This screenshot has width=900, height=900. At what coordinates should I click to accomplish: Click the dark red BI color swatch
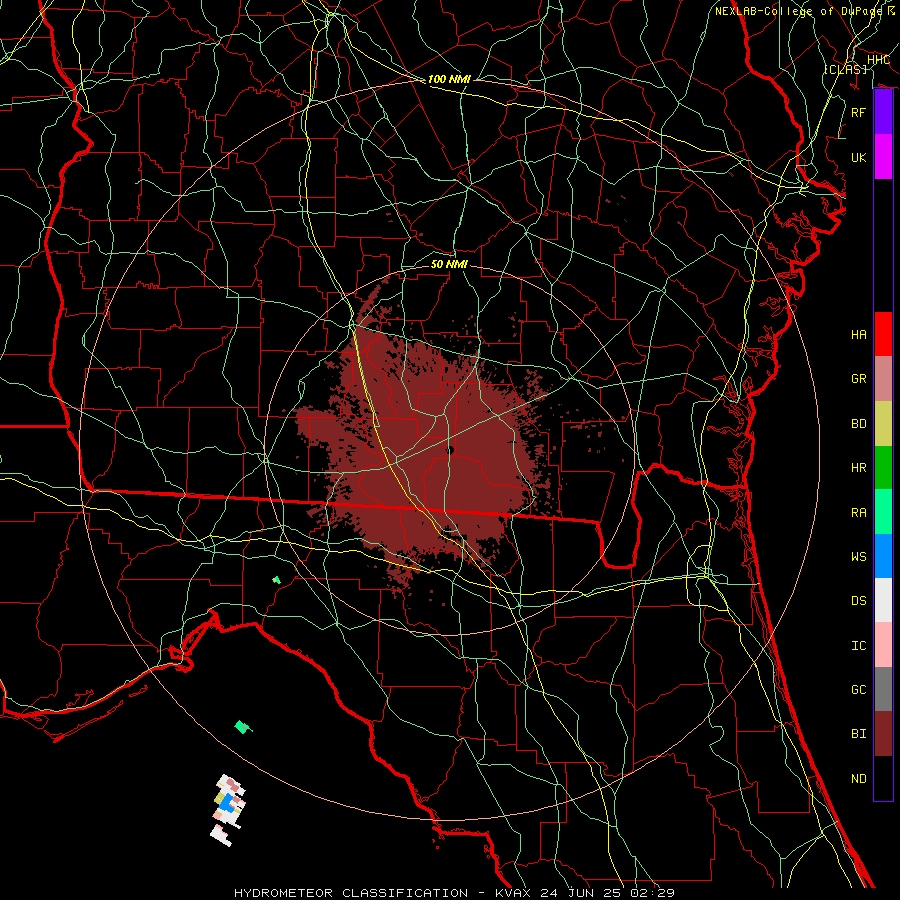coord(883,734)
